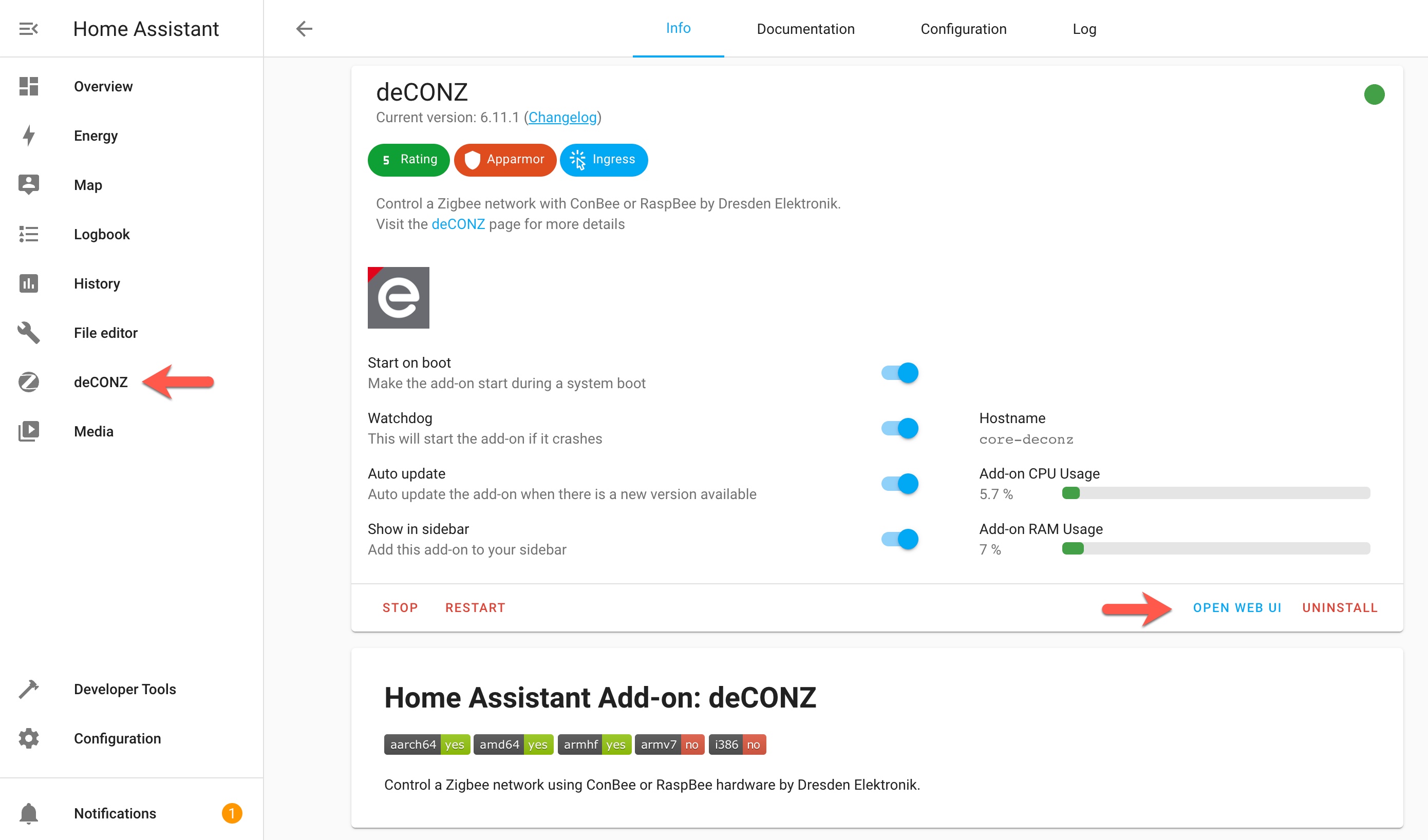Viewport: 1428px width, 840px height.
Task: Collapse the sidebar with the hamburger icon
Action: (x=28, y=29)
